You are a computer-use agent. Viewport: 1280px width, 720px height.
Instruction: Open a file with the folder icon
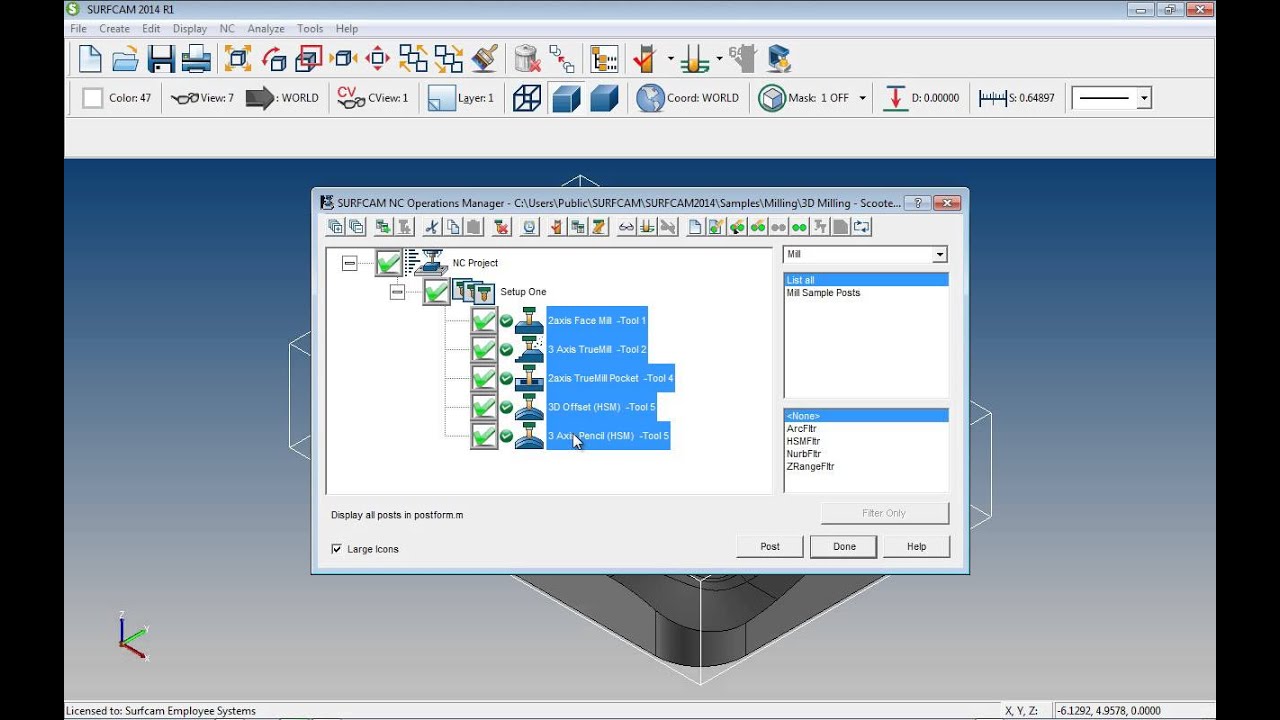(x=125, y=59)
